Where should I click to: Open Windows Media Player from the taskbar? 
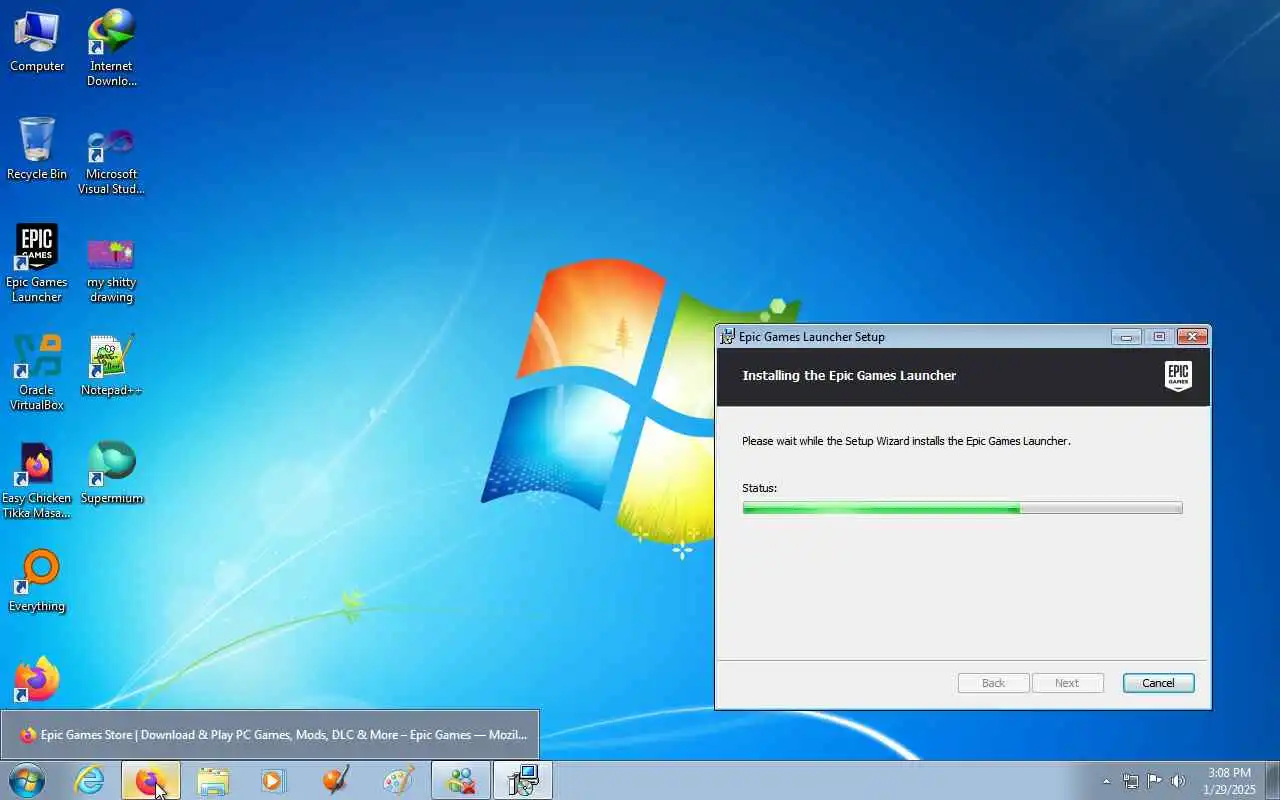click(274, 781)
